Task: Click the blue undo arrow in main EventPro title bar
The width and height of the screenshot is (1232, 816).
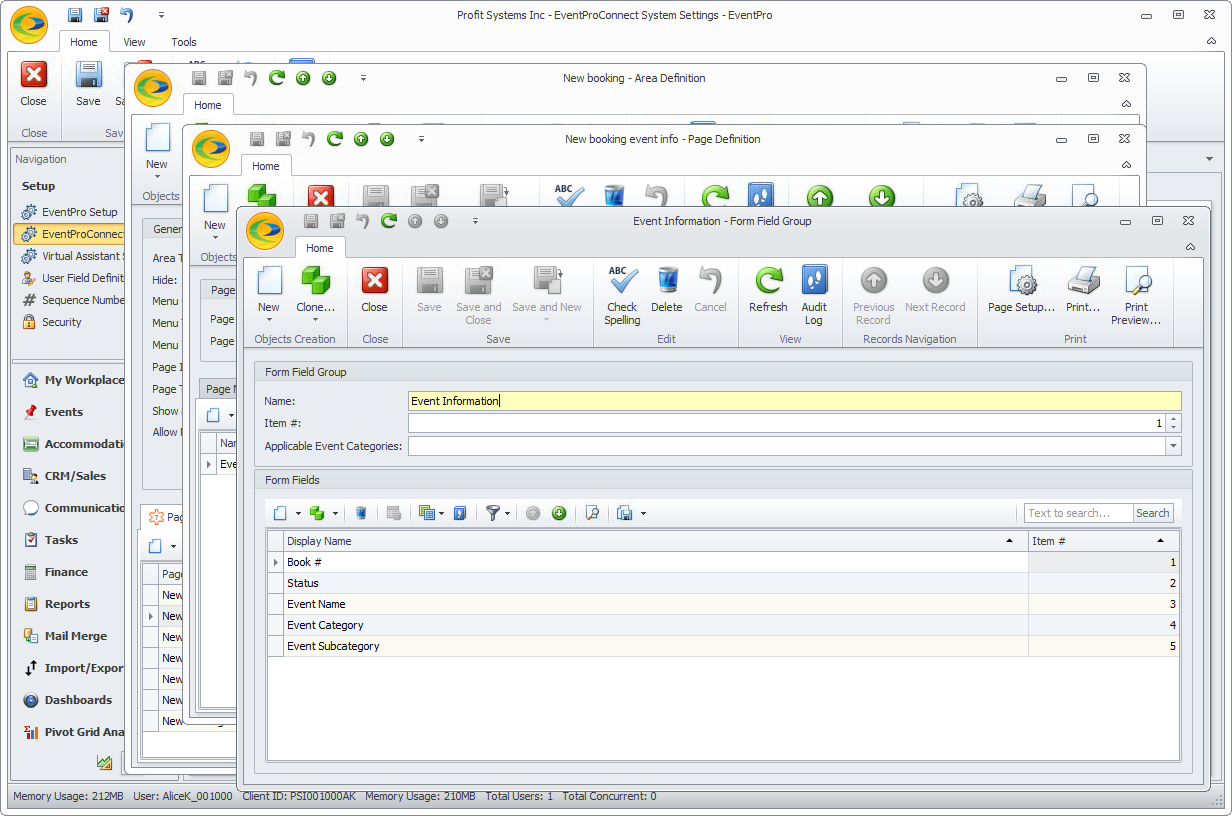Action: 127,15
